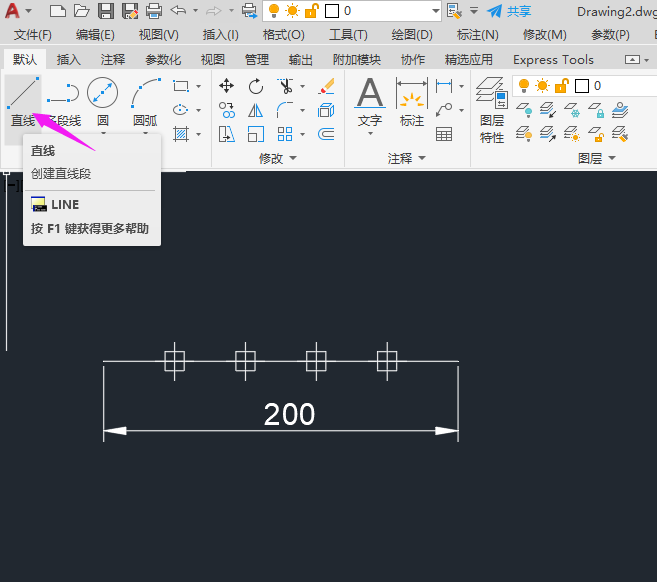Click the Unisolate layers icon
The width and height of the screenshot is (657, 582).
(x=548, y=135)
